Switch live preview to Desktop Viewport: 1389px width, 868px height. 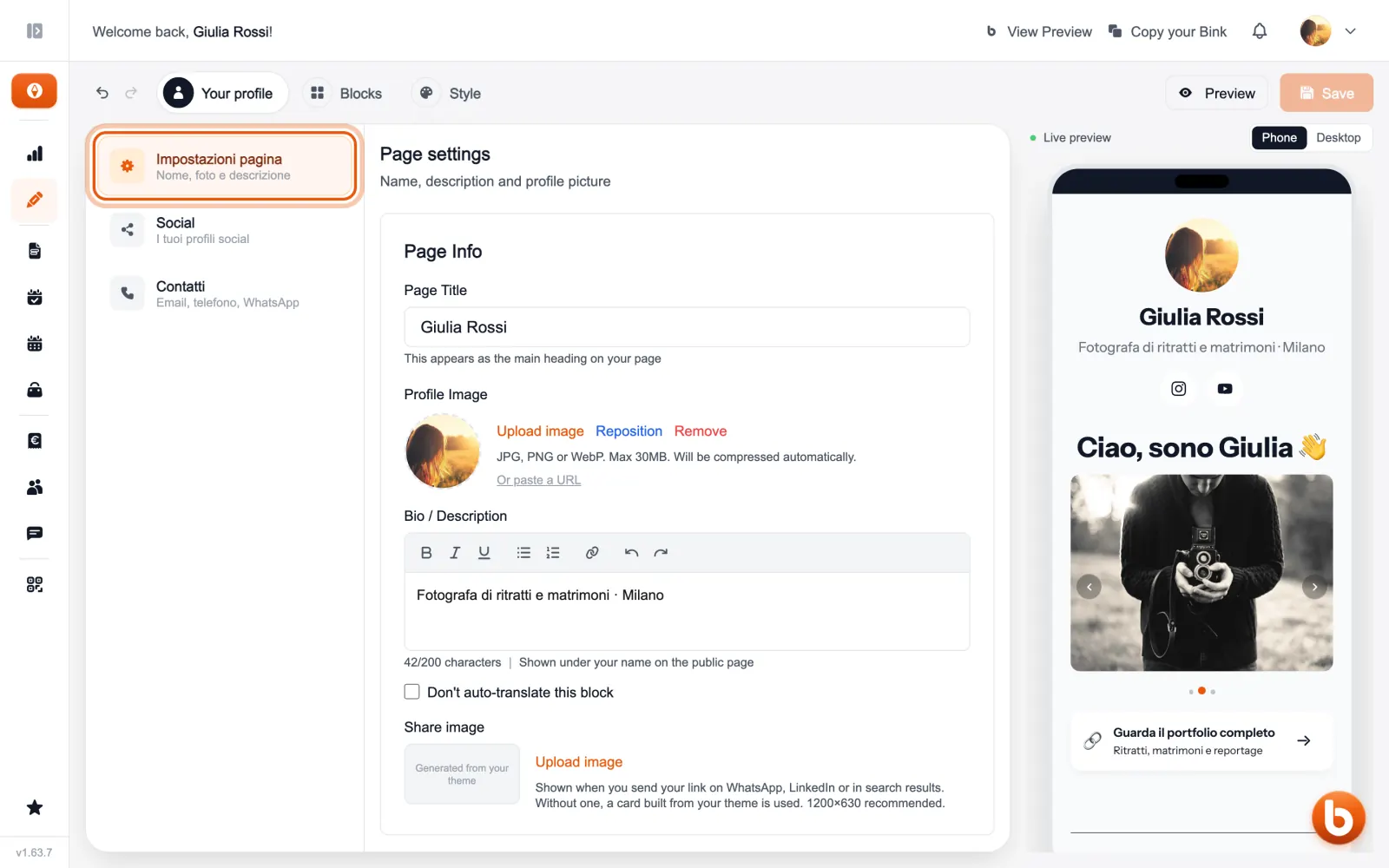1338,137
